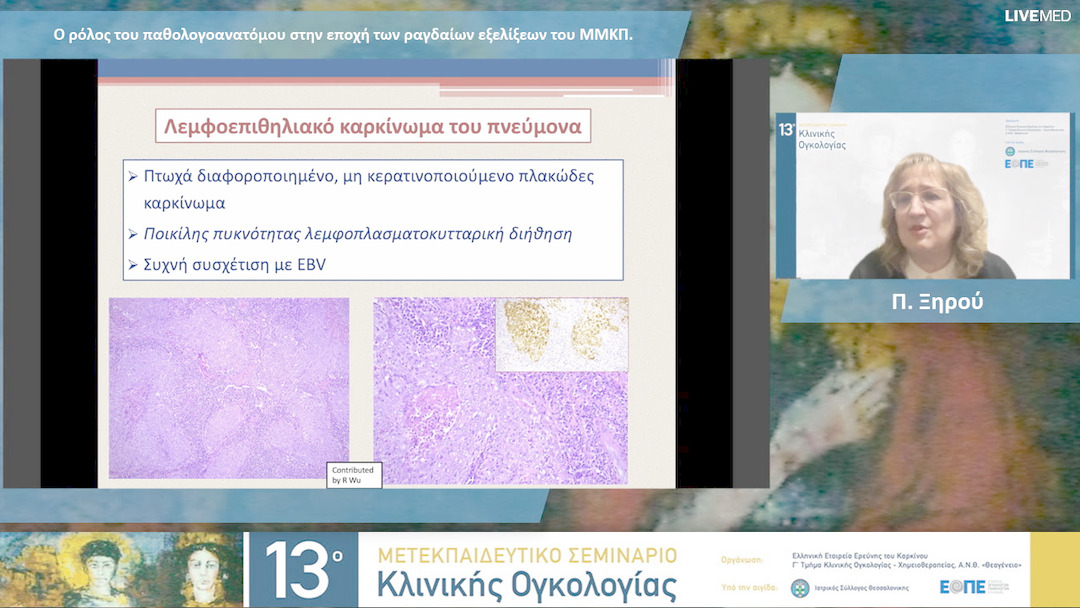Select the left pink histology image
The height and width of the screenshot is (608, 1080).
point(229,388)
